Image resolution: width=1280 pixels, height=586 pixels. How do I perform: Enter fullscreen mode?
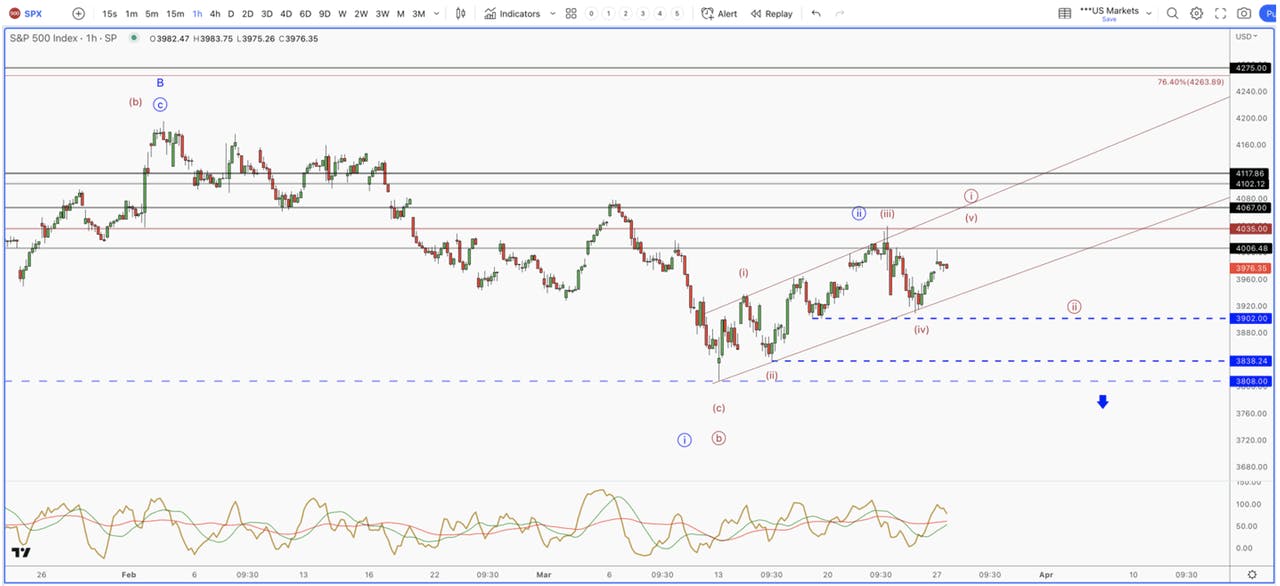[x=1220, y=14]
